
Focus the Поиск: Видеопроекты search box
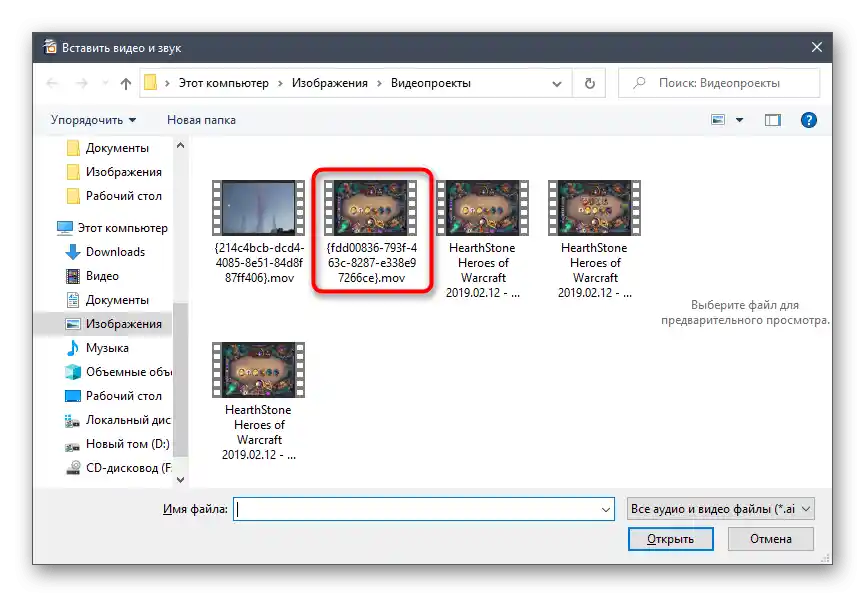point(719,83)
